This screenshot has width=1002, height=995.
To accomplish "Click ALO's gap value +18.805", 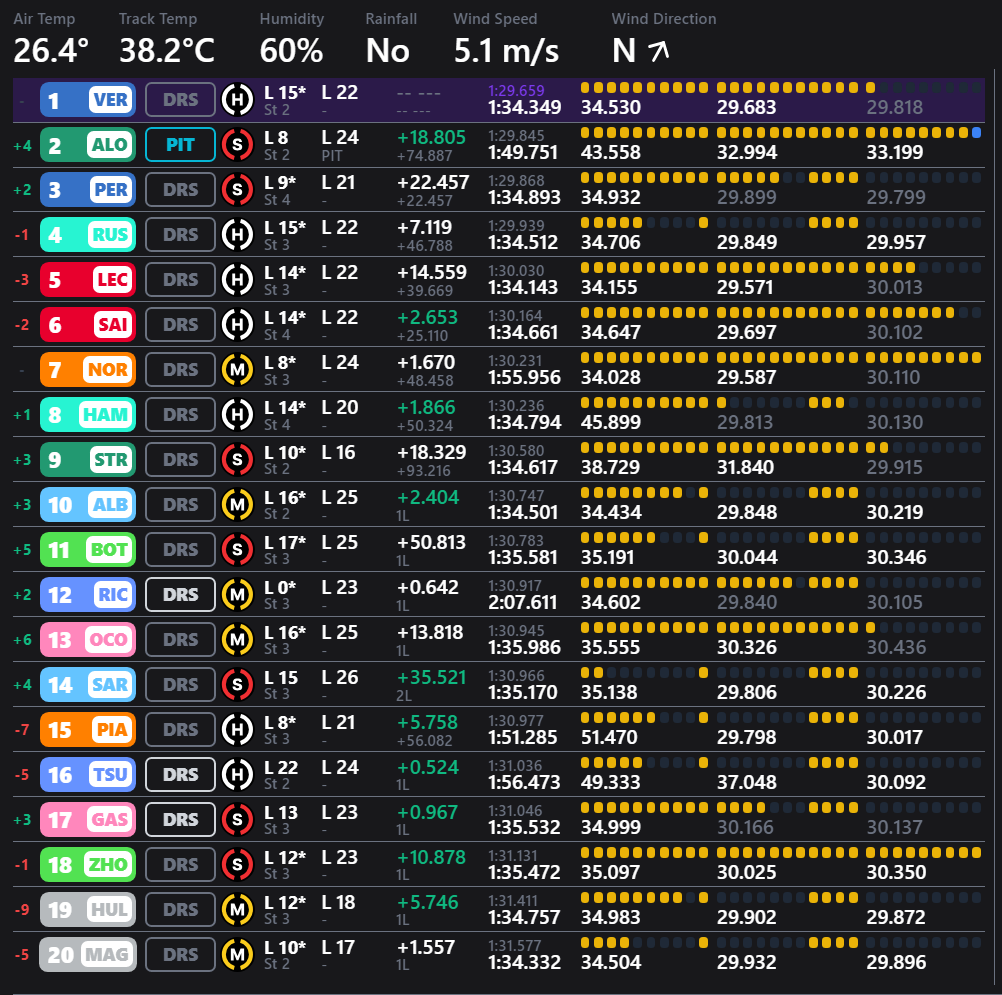I will [x=431, y=137].
